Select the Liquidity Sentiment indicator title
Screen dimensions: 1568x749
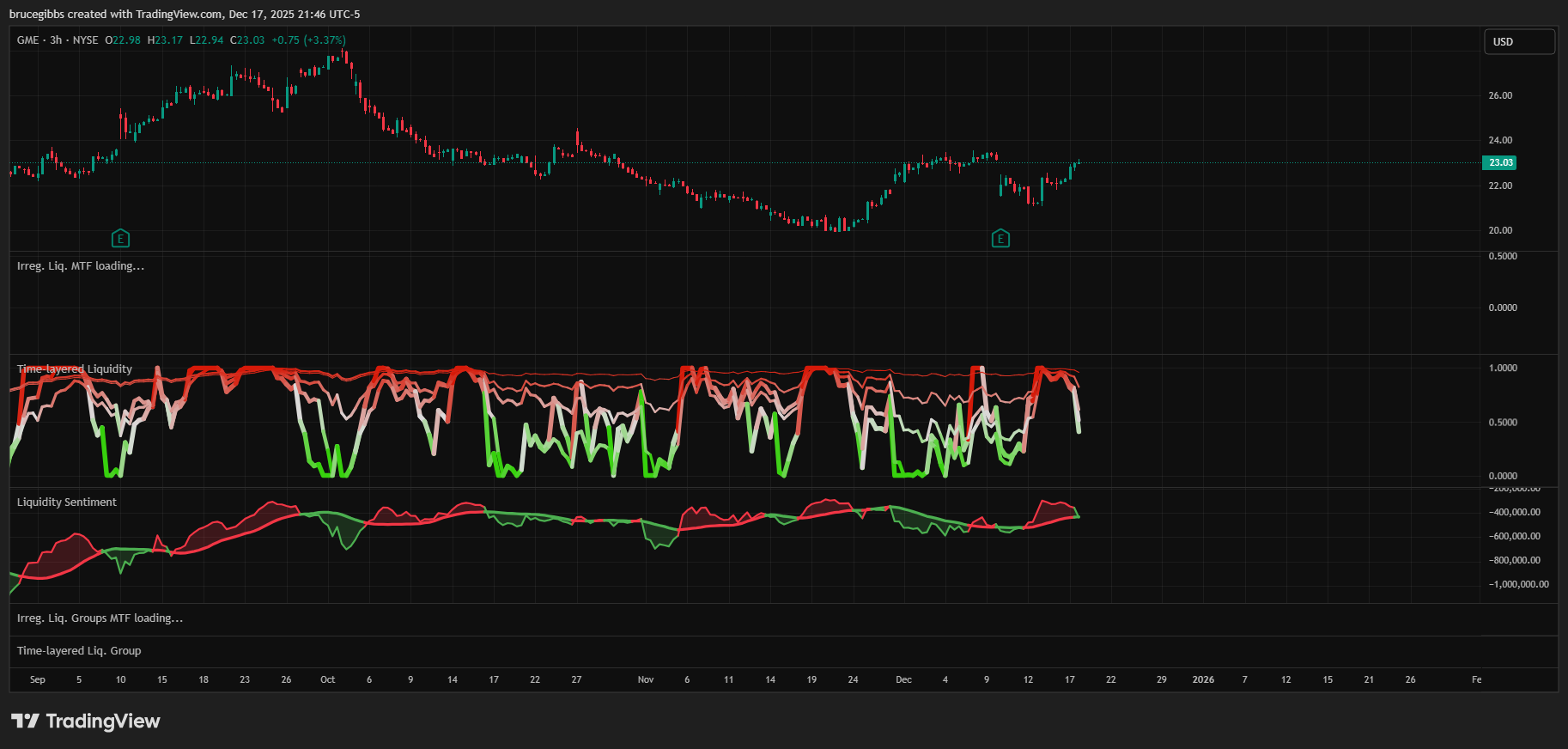click(67, 502)
